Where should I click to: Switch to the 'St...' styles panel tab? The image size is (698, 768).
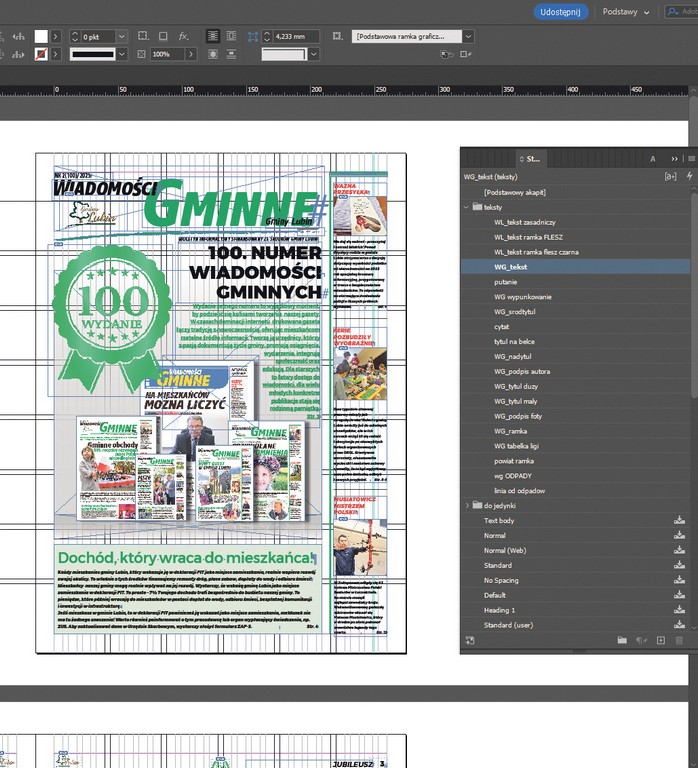[532, 158]
